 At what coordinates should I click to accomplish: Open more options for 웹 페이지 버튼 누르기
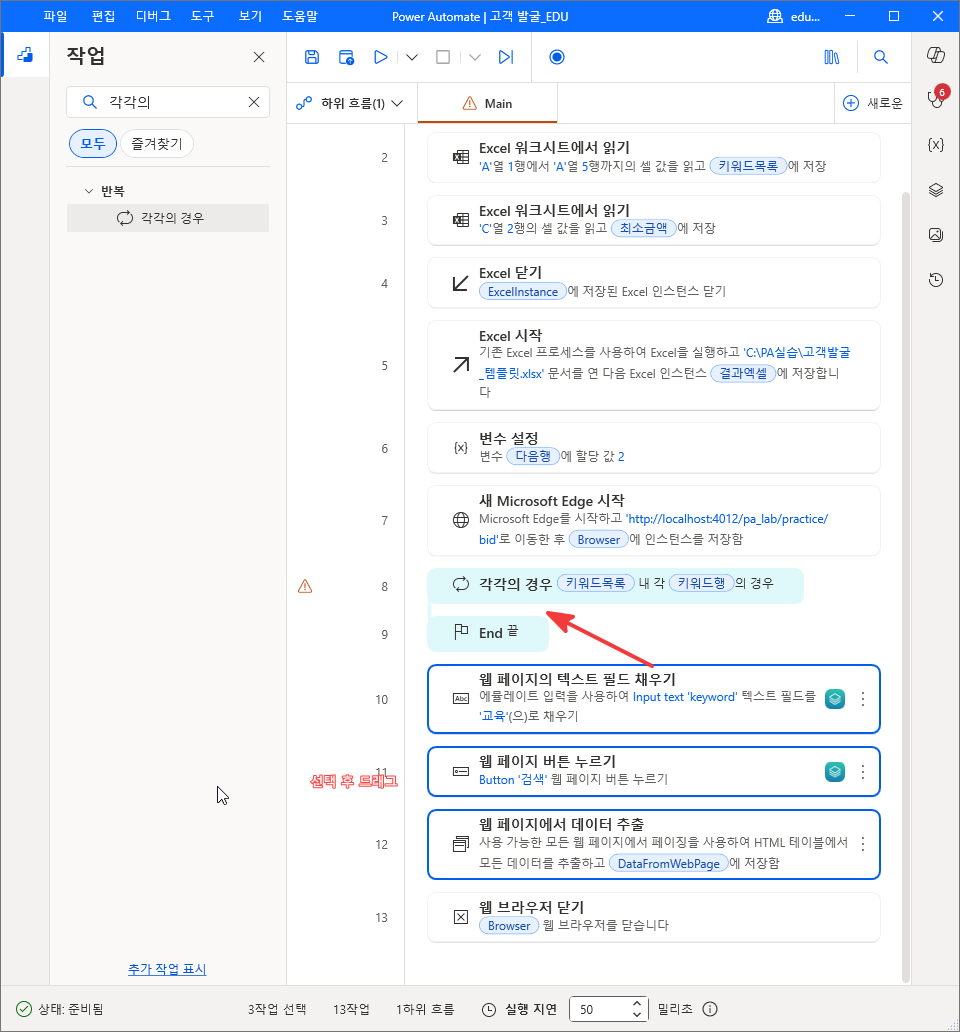pyautogui.click(x=863, y=771)
